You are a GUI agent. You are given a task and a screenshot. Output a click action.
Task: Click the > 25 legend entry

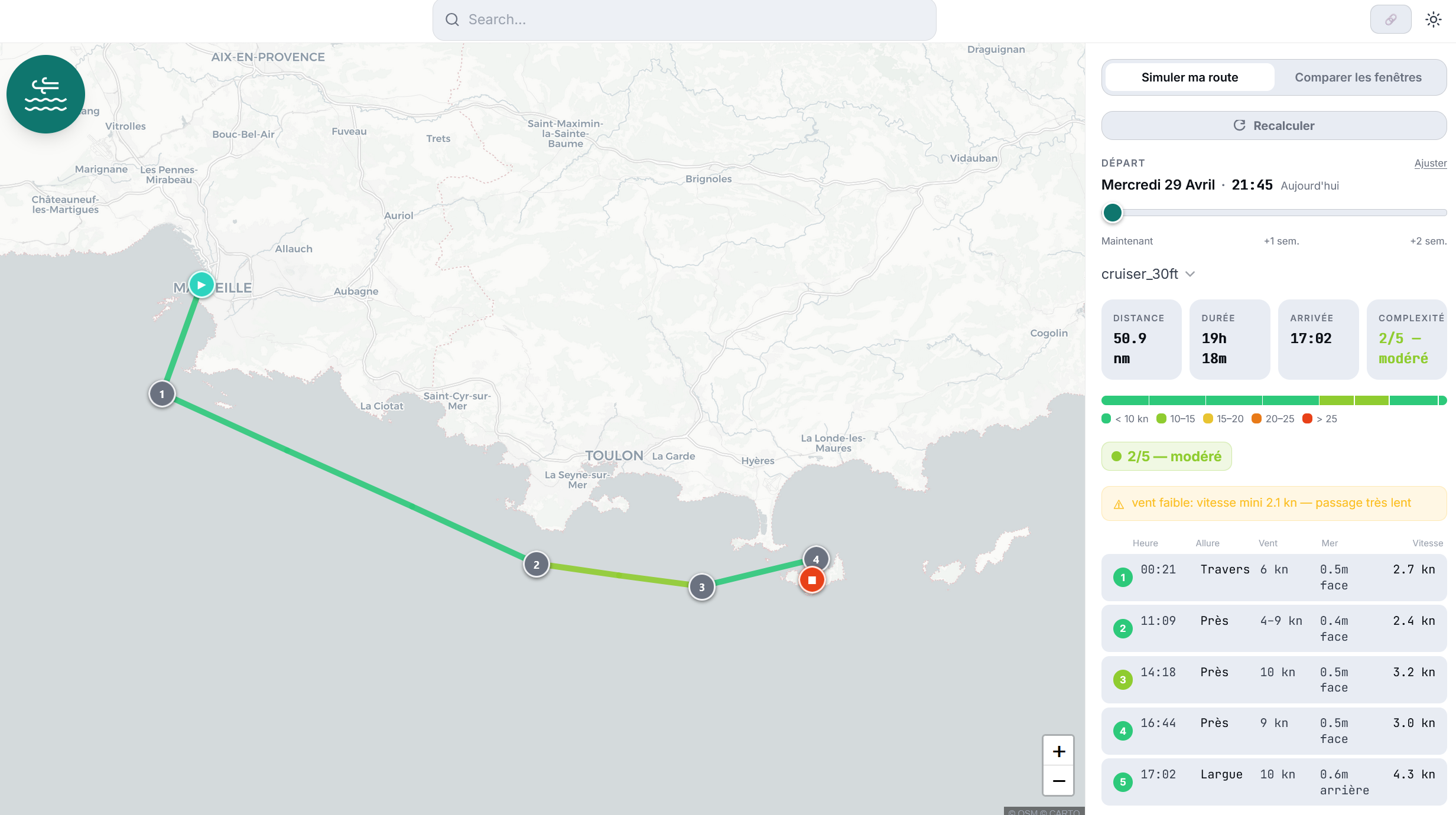point(1319,419)
